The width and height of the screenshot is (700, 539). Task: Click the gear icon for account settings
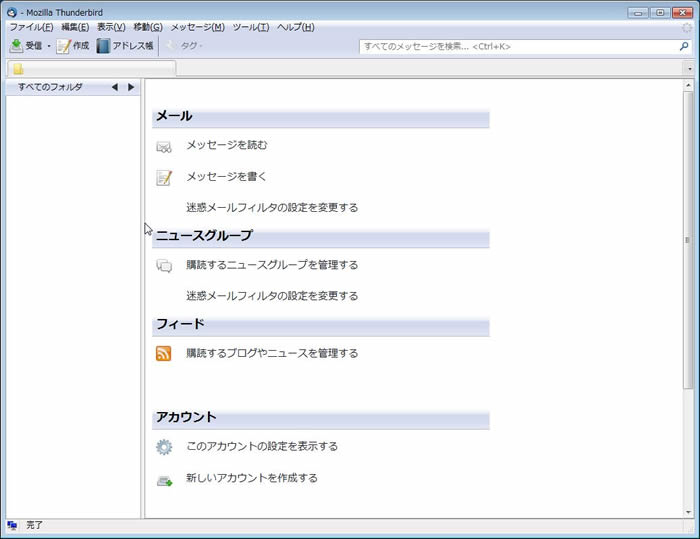pyautogui.click(x=164, y=447)
